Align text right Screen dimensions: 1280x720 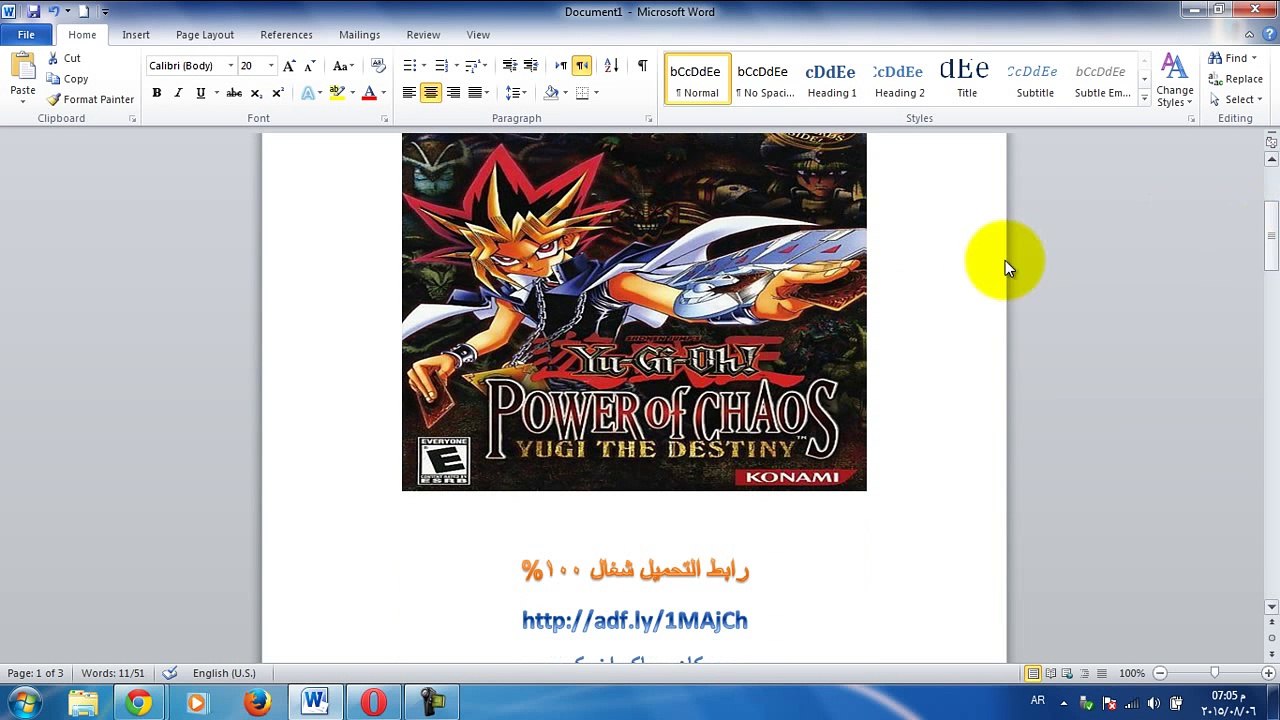pos(453,93)
